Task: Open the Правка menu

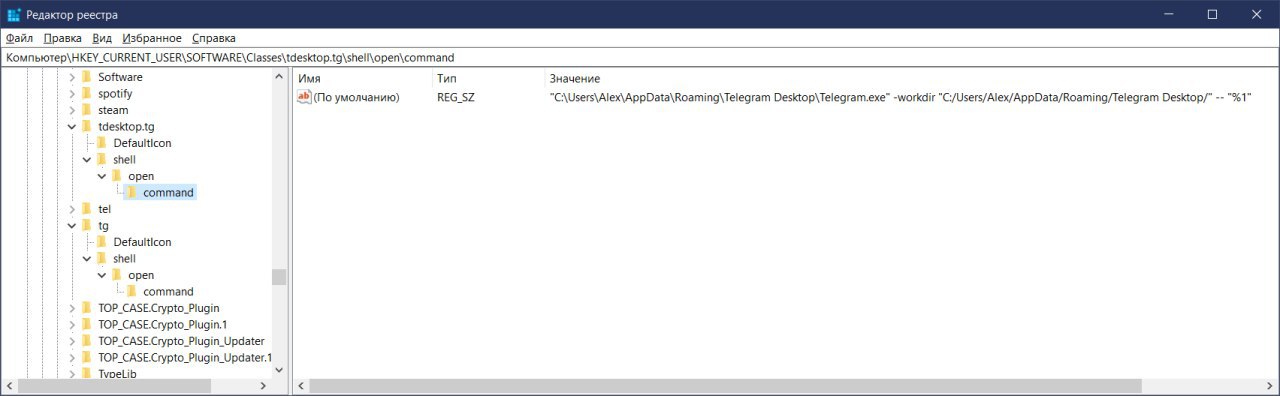Action: click(63, 38)
